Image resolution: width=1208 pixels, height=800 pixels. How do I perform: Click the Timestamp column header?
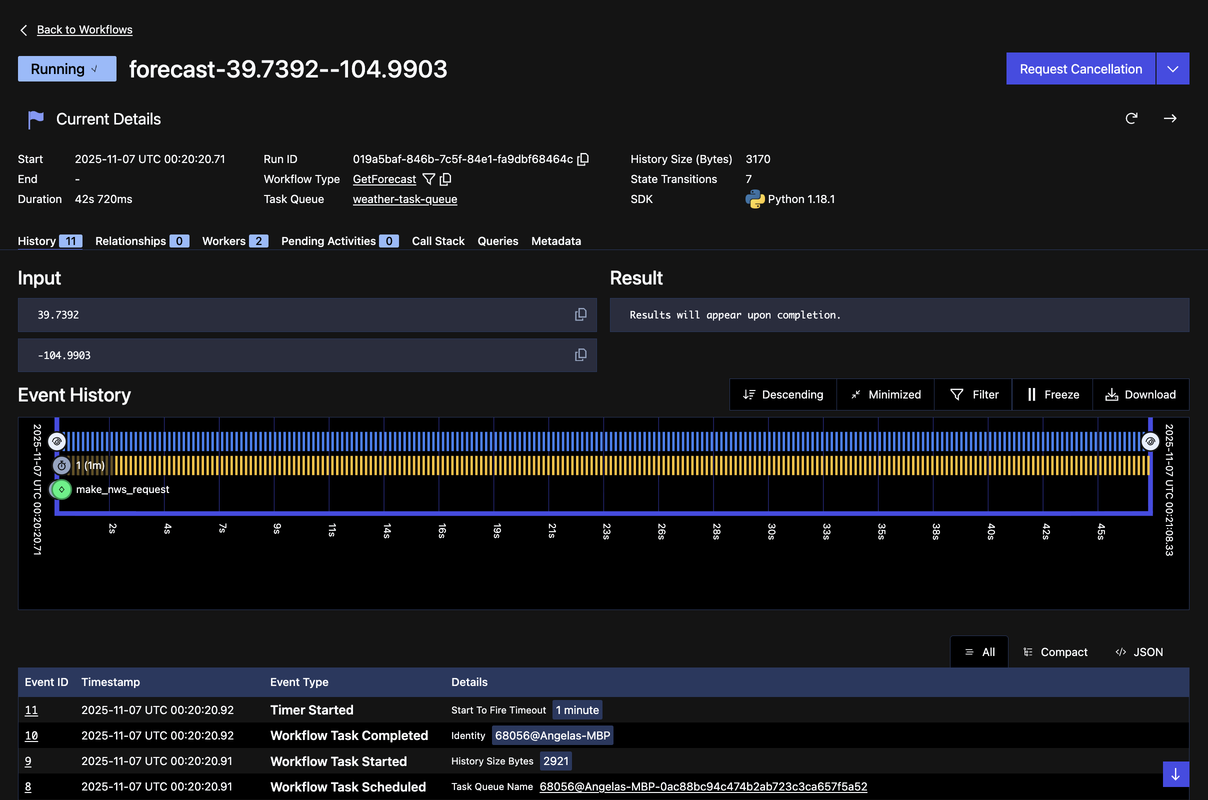click(x=111, y=682)
